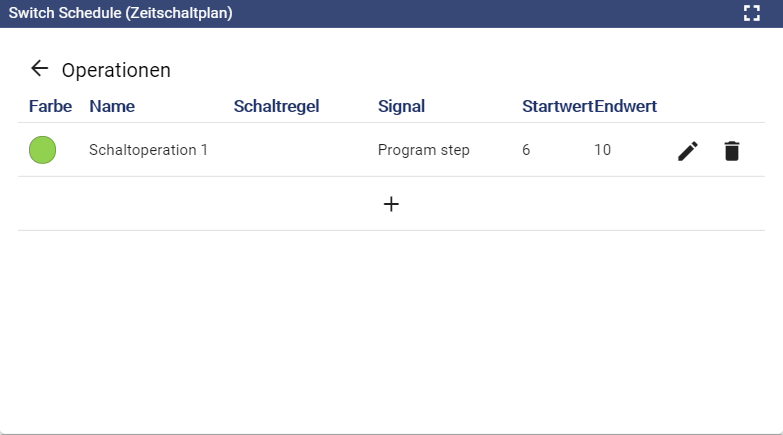
Task: Sort by the Name column header
Action: 112,106
